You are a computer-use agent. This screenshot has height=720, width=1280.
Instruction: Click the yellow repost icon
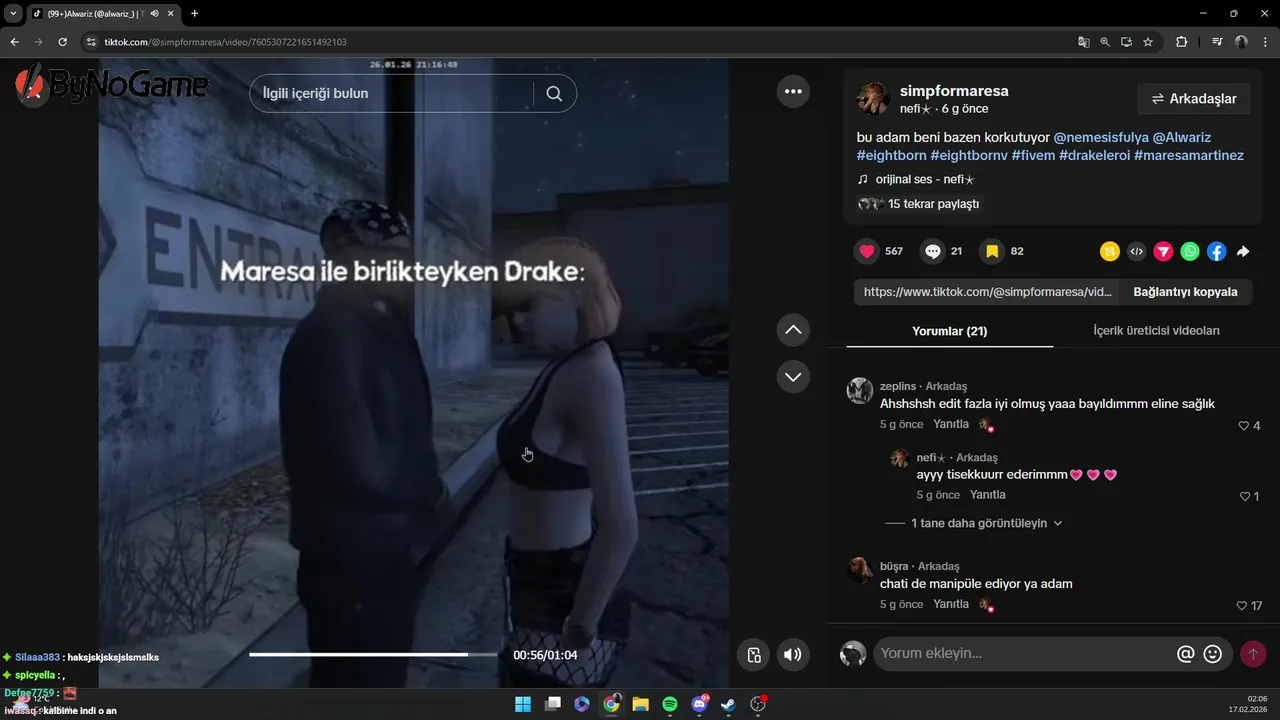(1109, 252)
